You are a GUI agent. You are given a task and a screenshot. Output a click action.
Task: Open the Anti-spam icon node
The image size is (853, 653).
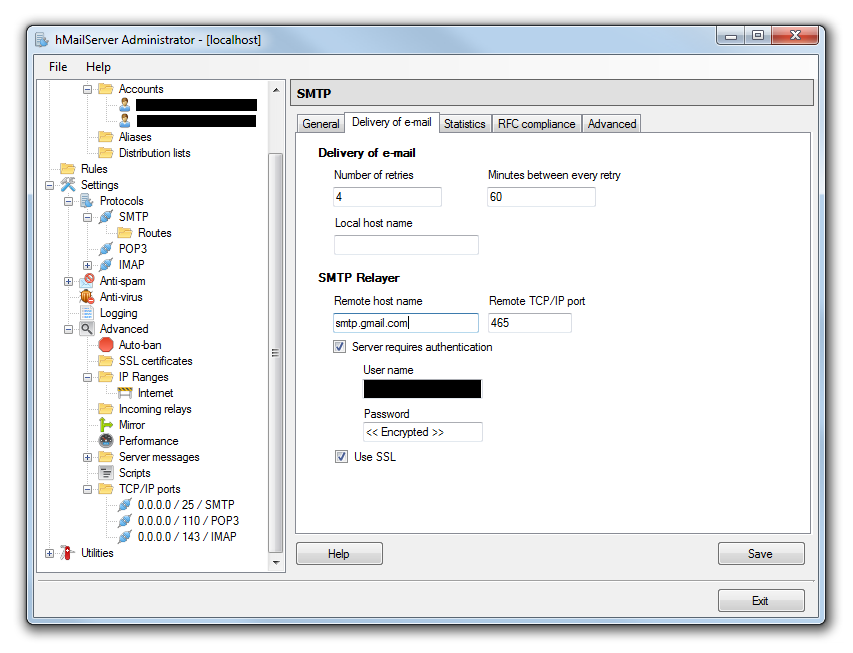pyautogui.click(x=87, y=281)
